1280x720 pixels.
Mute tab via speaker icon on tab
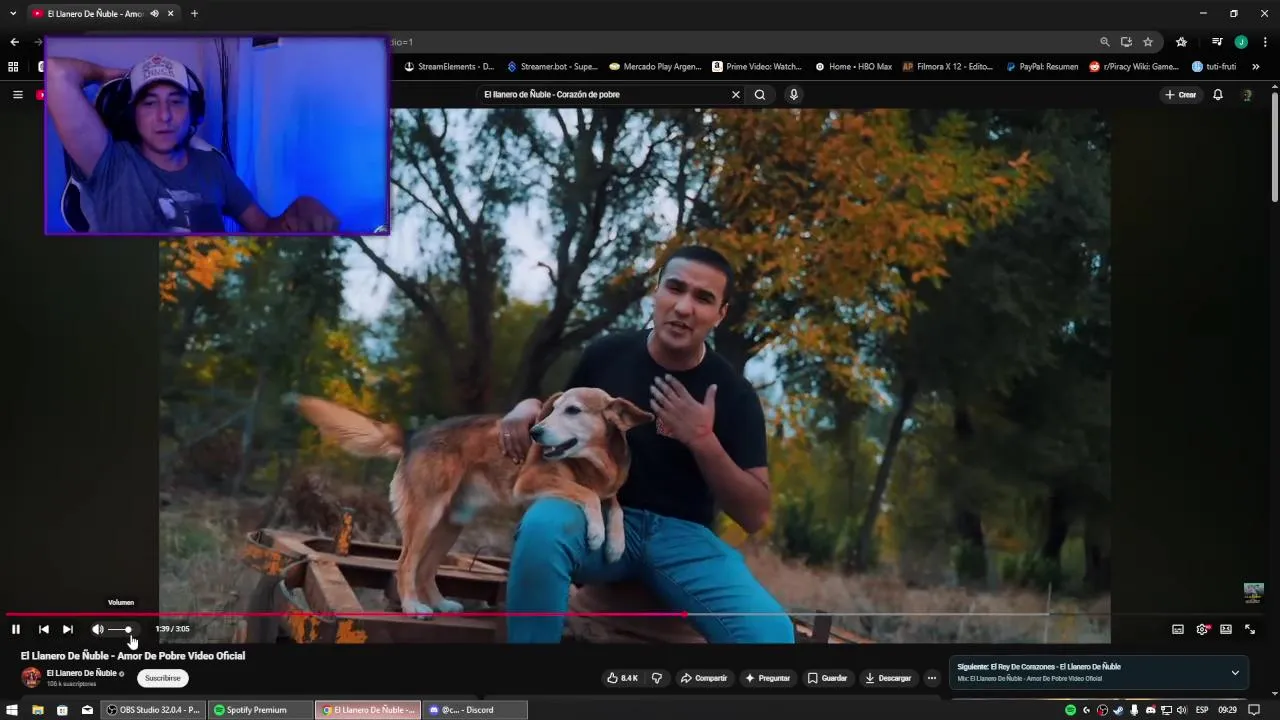(x=155, y=14)
